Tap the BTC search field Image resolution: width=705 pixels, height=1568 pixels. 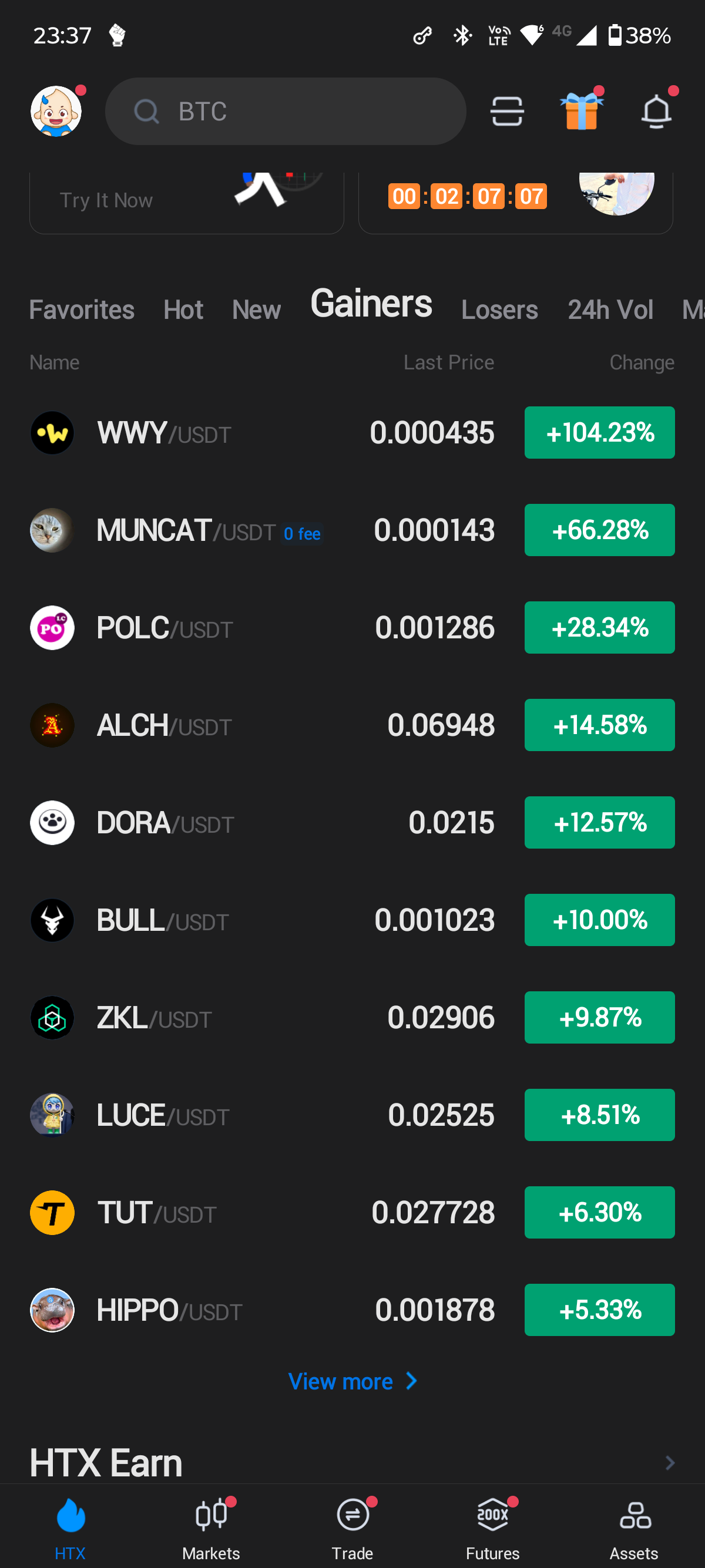[286, 112]
